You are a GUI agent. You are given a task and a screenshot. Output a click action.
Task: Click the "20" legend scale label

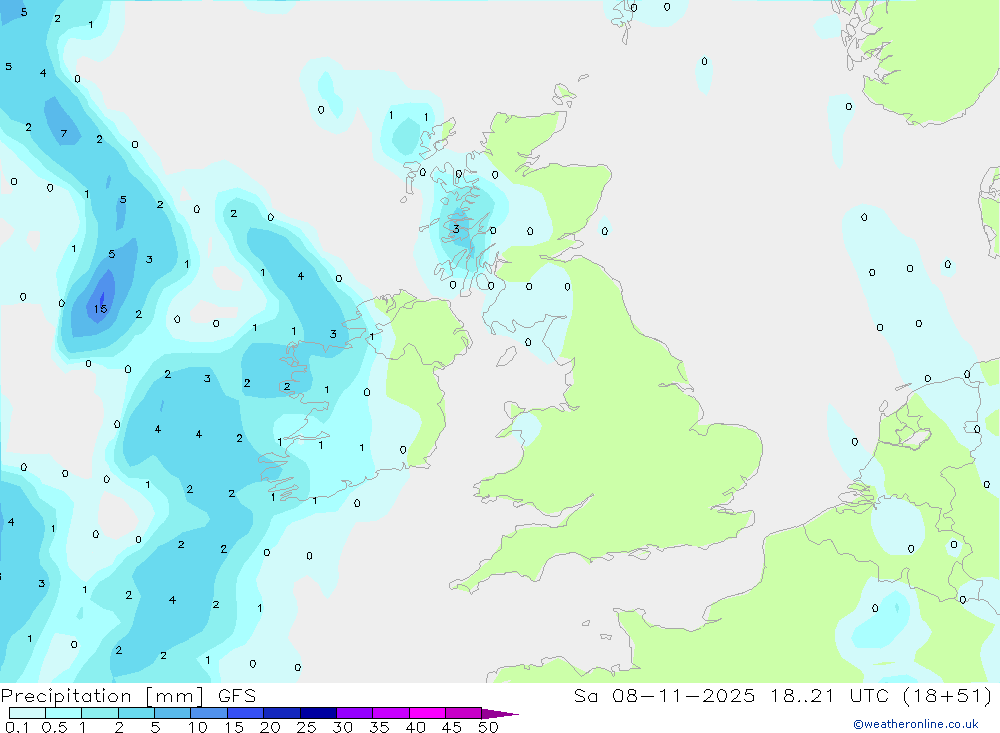point(270,727)
